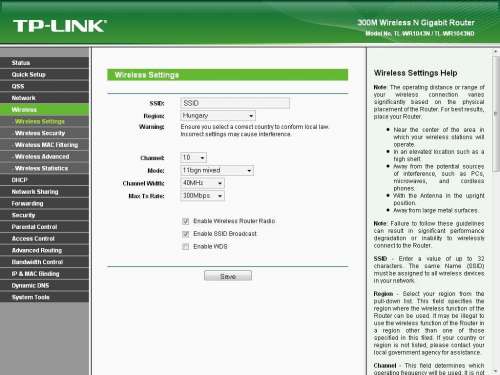Open System Tools section
This screenshot has height=375, width=500.
[44, 297]
